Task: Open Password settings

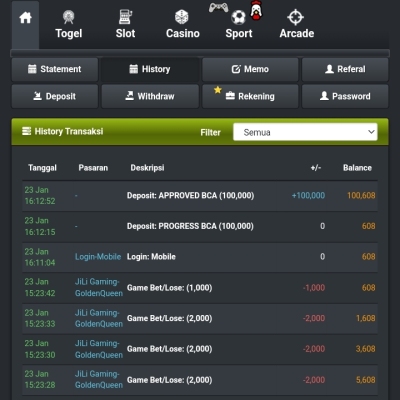Action: tap(345, 96)
